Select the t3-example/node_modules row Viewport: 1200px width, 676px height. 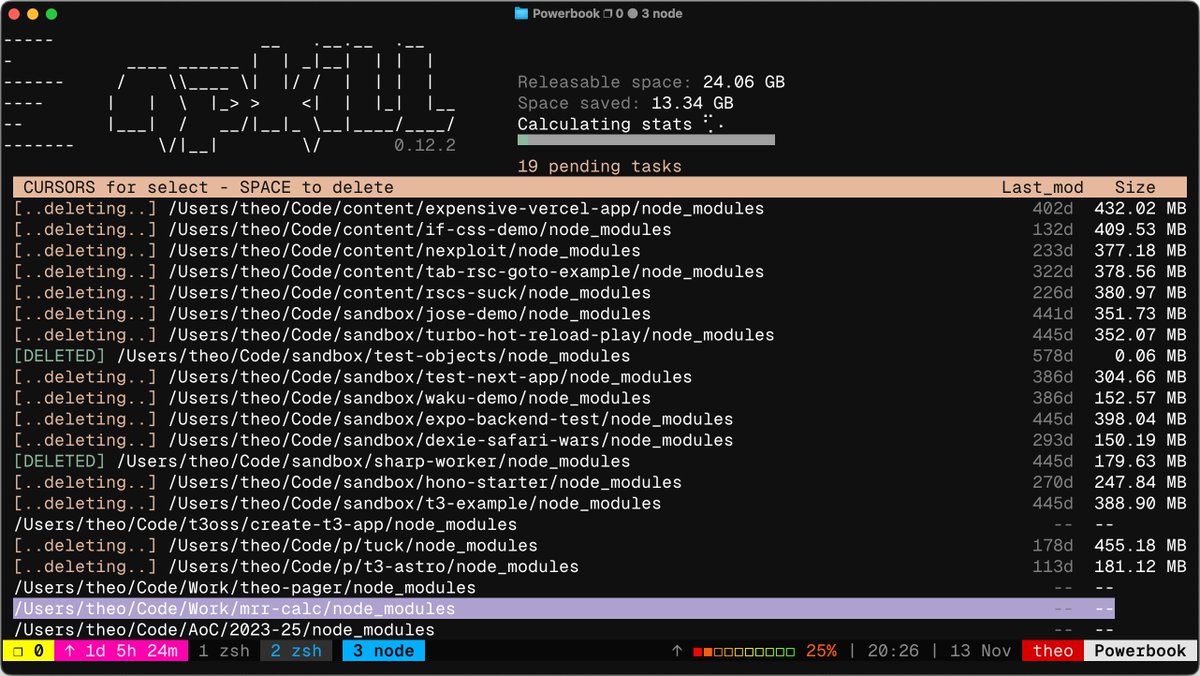(x=600, y=503)
